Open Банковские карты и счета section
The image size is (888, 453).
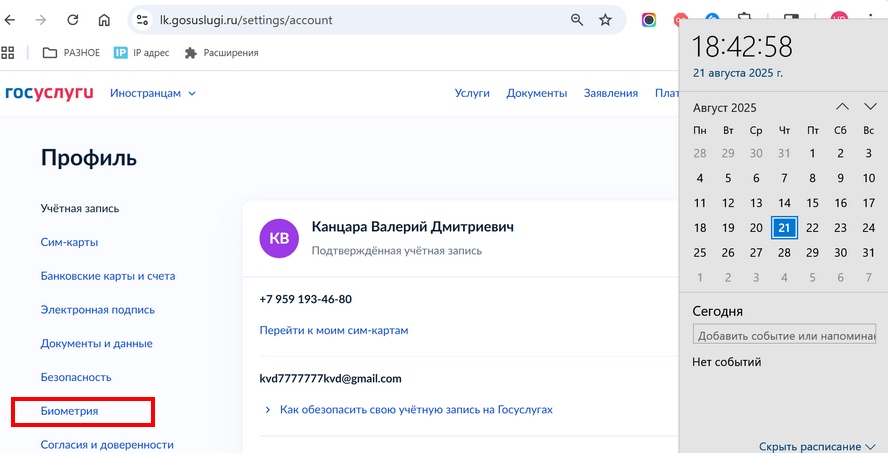[108, 276]
